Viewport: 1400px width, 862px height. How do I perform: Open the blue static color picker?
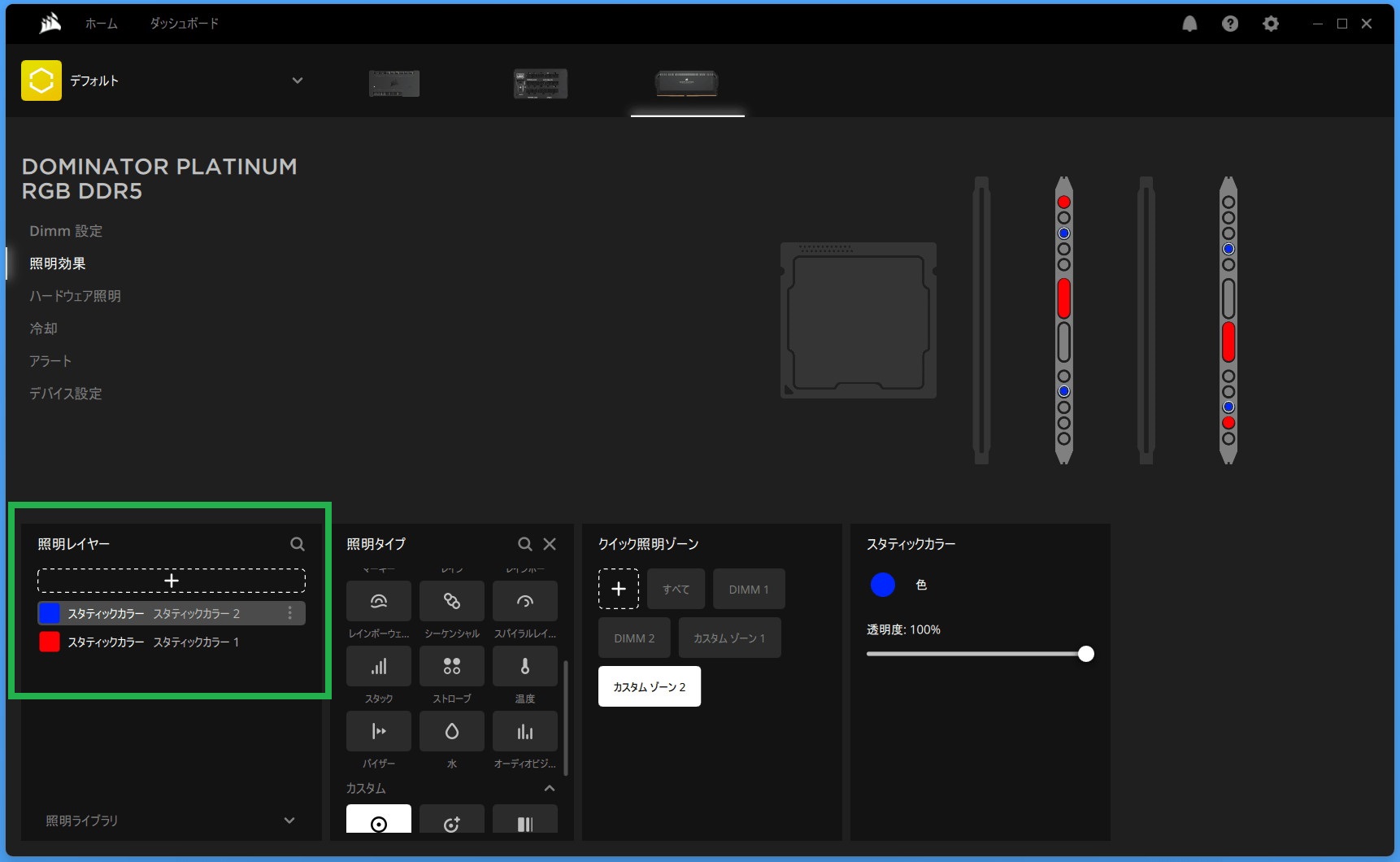[x=883, y=585]
